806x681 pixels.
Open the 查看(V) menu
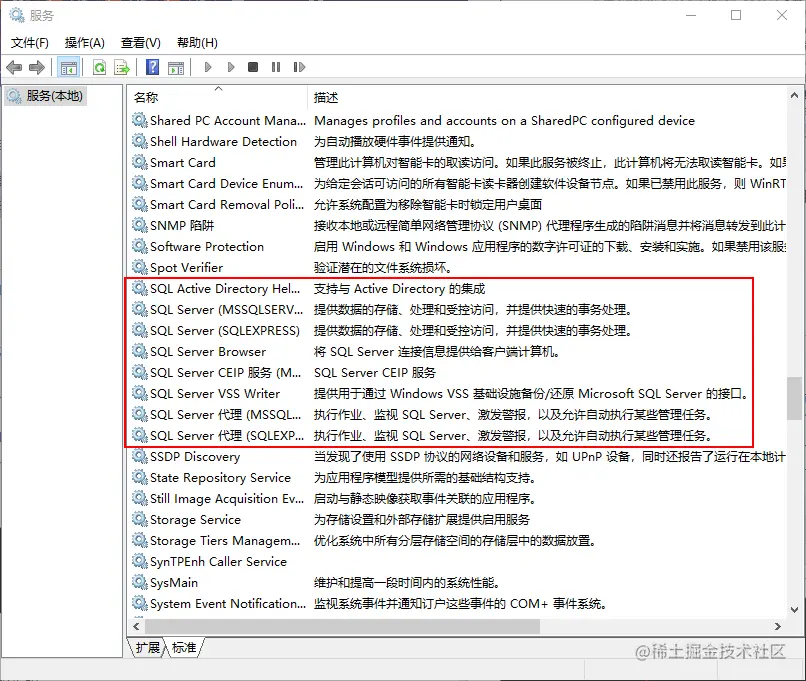click(x=141, y=43)
